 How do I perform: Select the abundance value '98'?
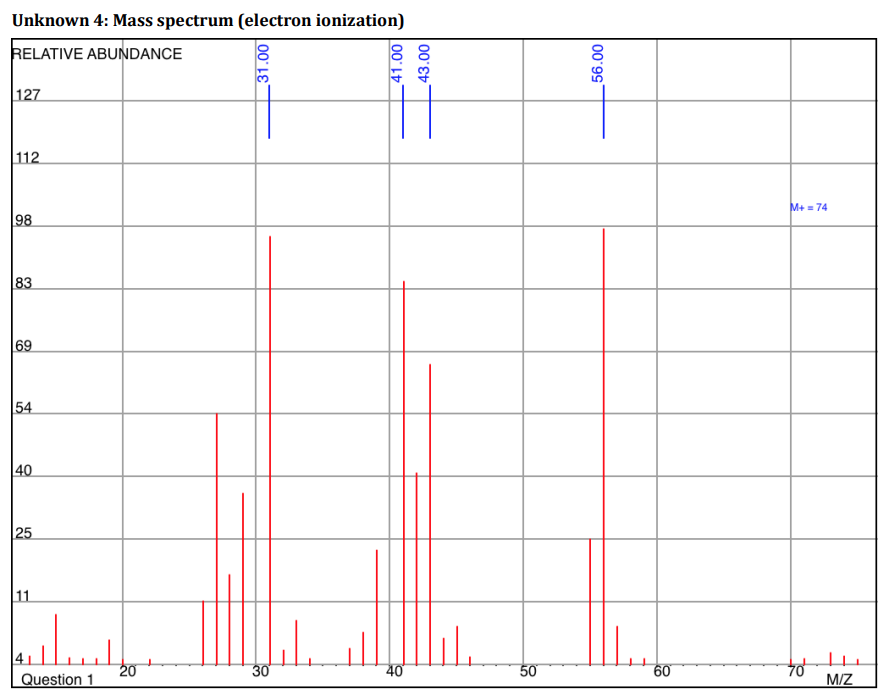(x=23, y=220)
